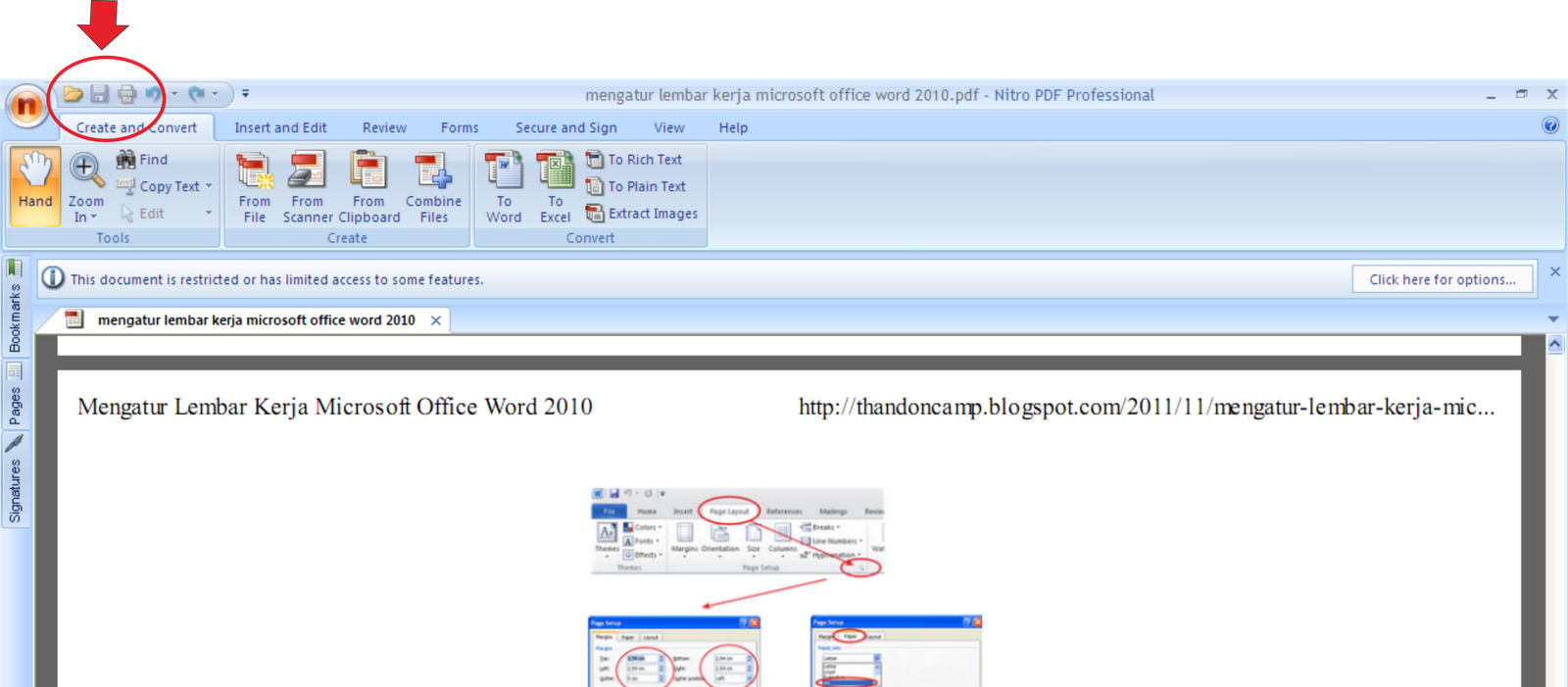Open the Forms ribbon tab
The height and width of the screenshot is (687, 1568).
(460, 127)
